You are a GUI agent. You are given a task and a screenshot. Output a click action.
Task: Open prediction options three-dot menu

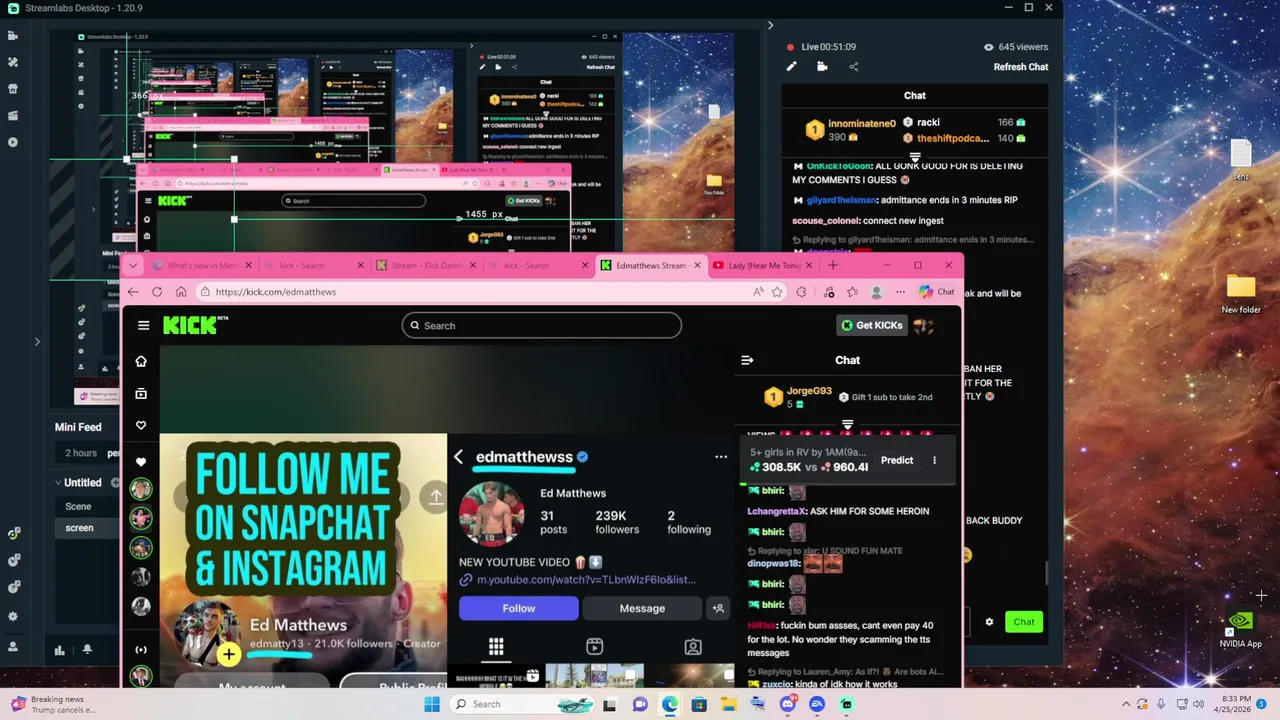[x=934, y=460]
